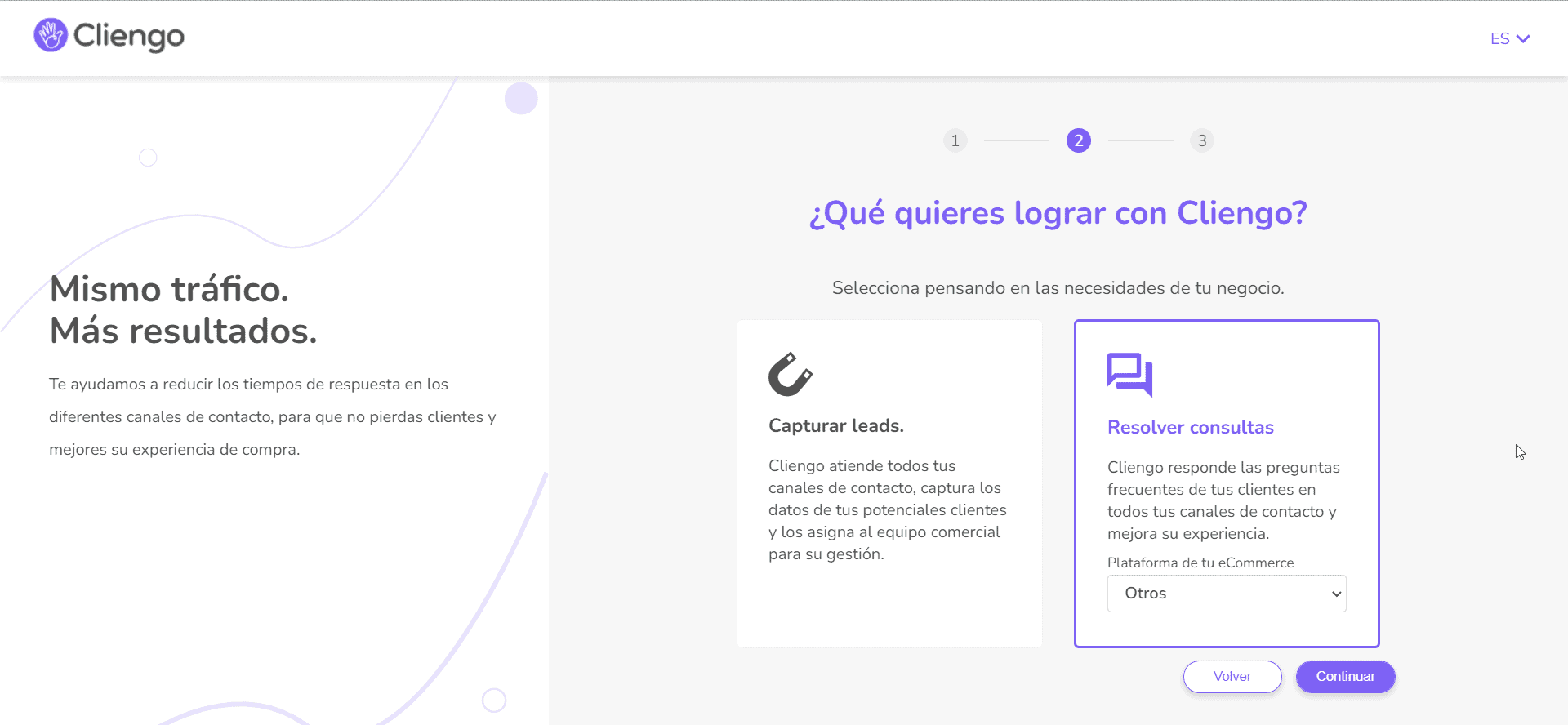Select step 2 circle in progress indicator
Screen dimensions: 1568x725
[x=1078, y=140]
